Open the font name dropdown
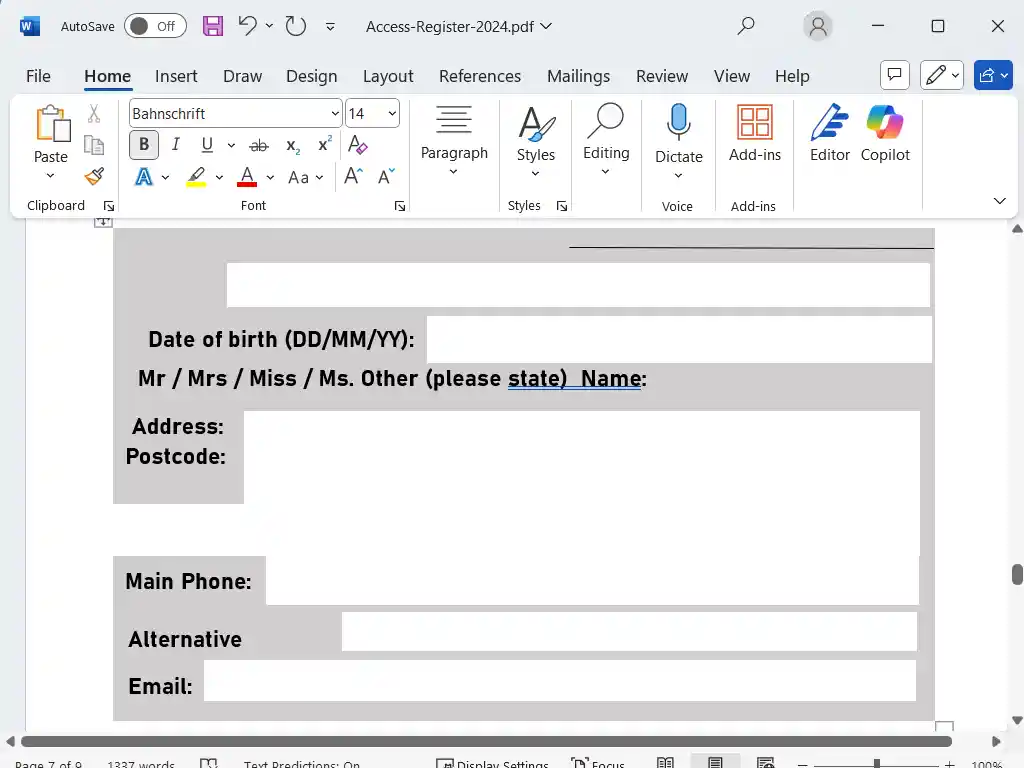 335,114
